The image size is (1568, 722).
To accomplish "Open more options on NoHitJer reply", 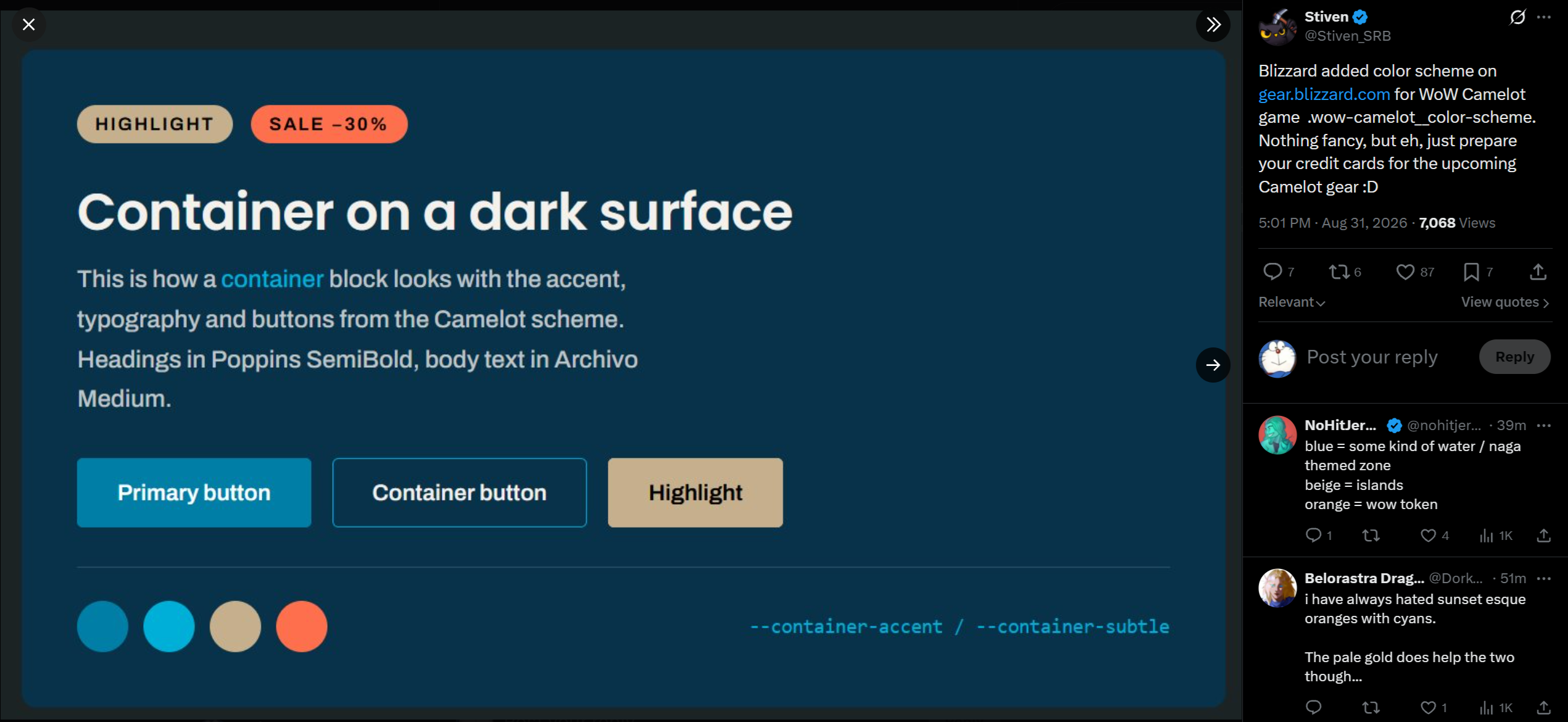I will (1544, 426).
